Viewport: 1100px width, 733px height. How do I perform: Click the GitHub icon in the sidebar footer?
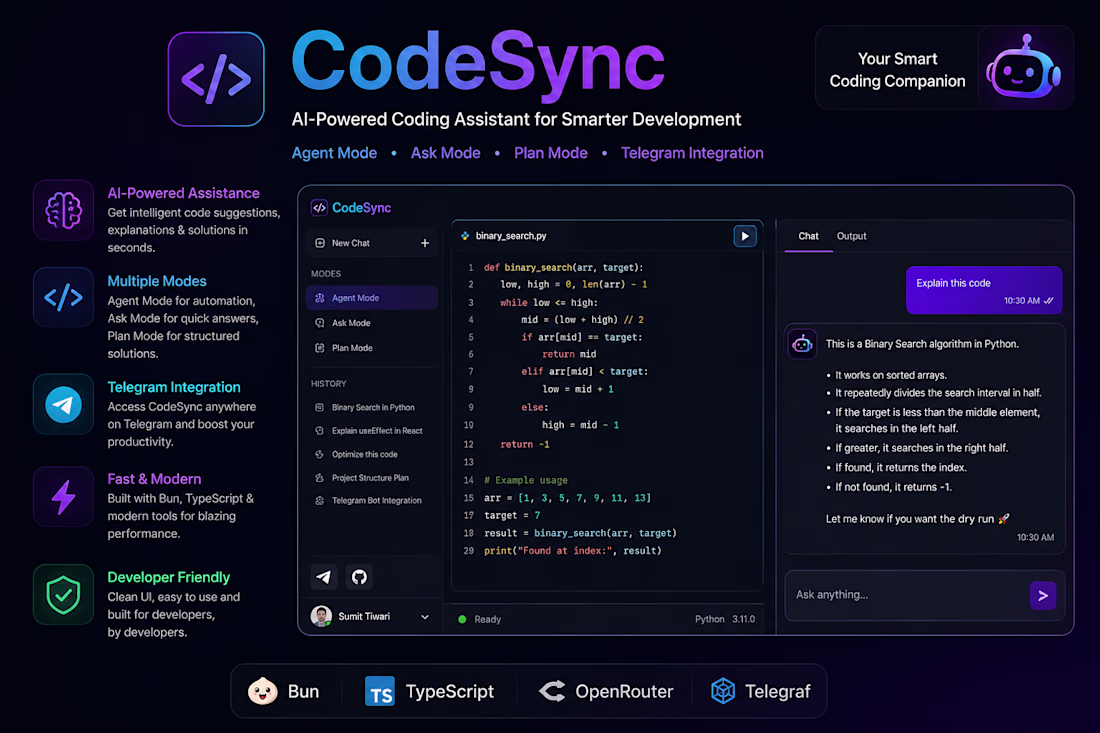click(359, 577)
